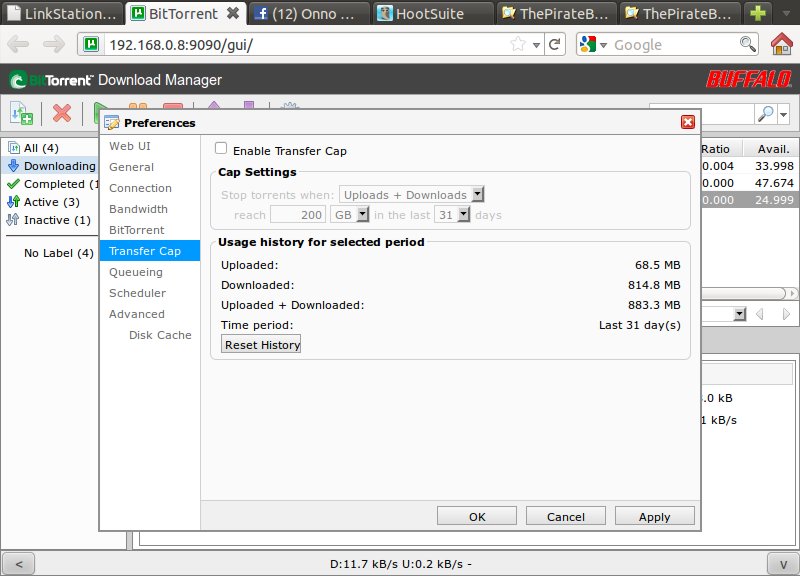Viewport: 800px width, 576px height.
Task: Click the Apply button
Action: tap(654, 516)
